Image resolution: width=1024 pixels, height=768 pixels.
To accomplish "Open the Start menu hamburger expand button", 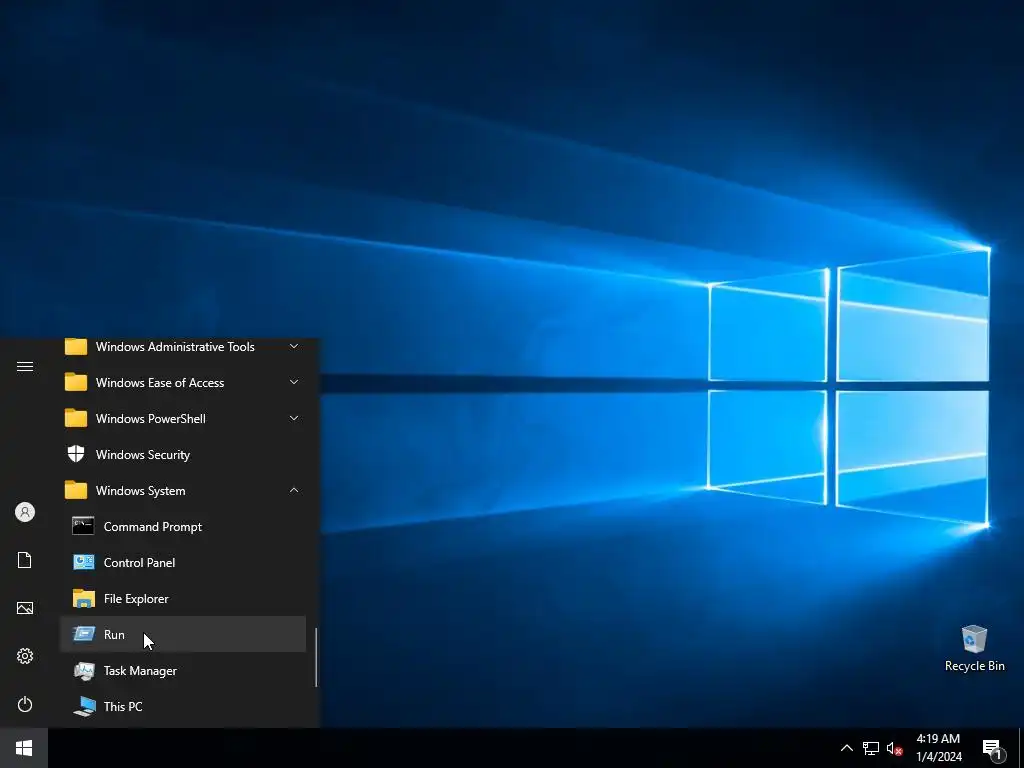I will [x=25, y=366].
